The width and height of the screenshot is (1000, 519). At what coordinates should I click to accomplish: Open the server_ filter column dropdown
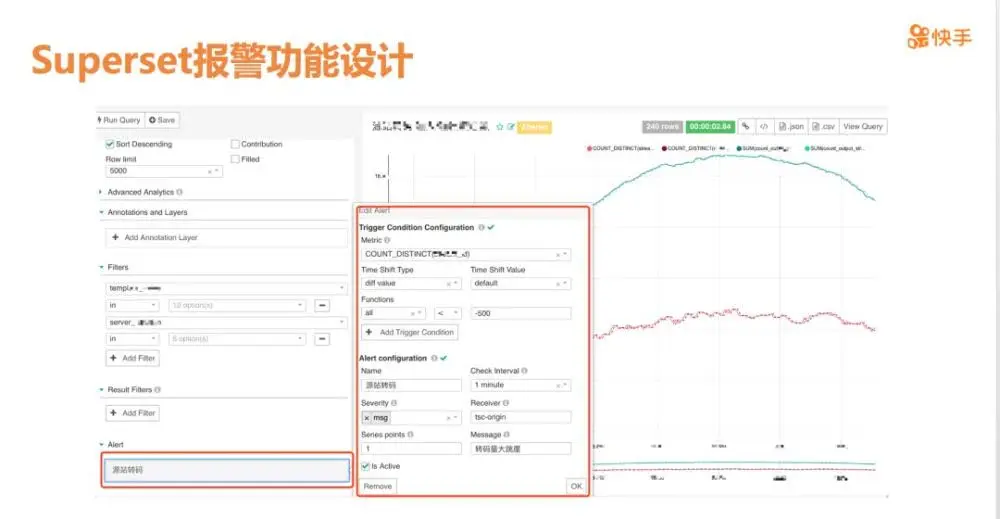pos(226,323)
